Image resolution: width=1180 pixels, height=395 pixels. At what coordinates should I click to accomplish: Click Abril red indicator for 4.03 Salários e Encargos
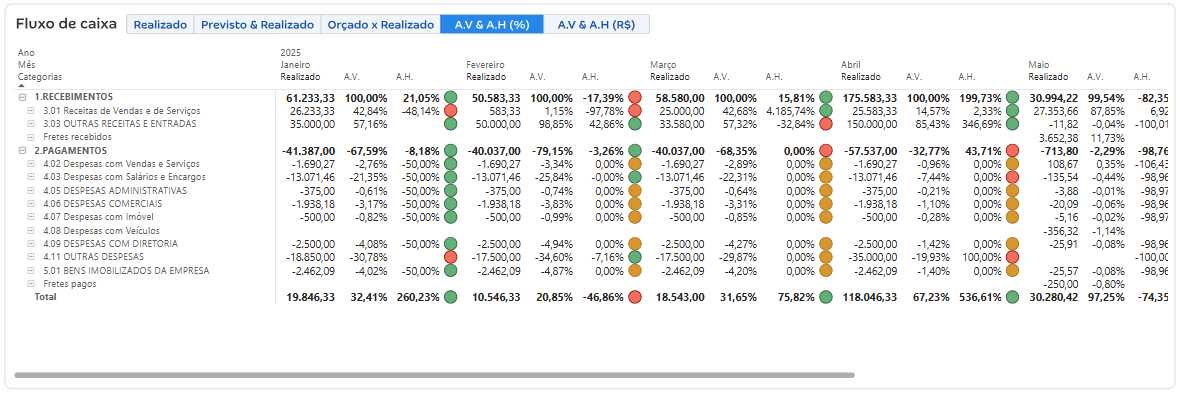(x=1012, y=177)
